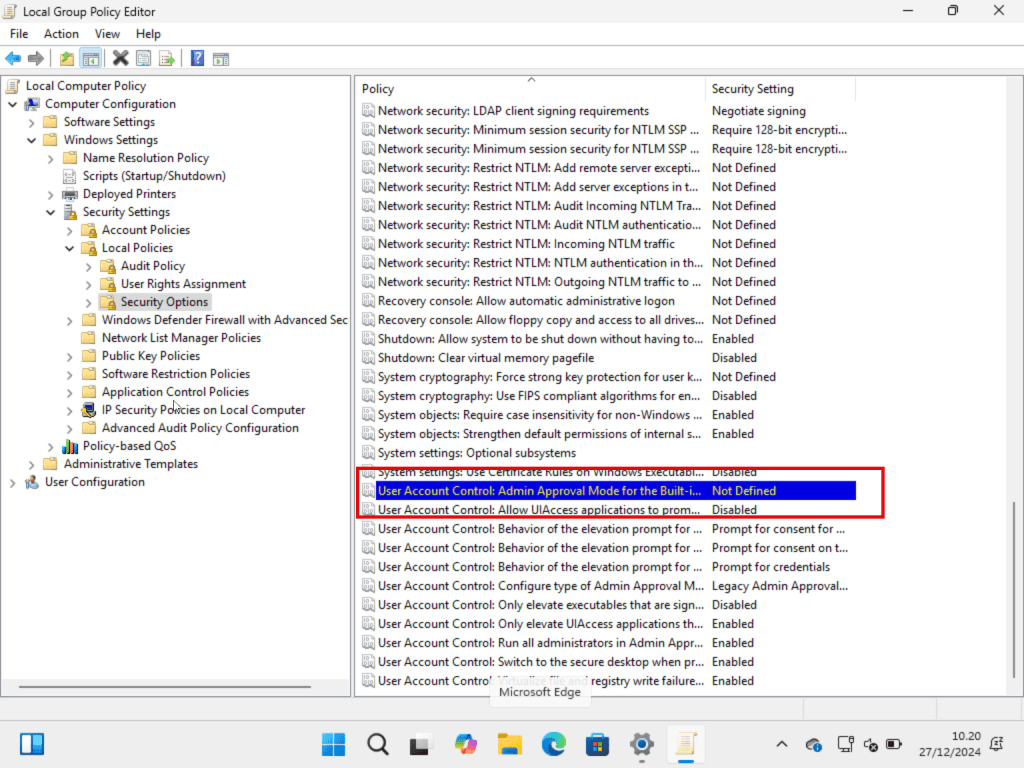The height and width of the screenshot is (768, 1024).
Task: Click the Export List toolbar icon
Action: tap(166, 59)
